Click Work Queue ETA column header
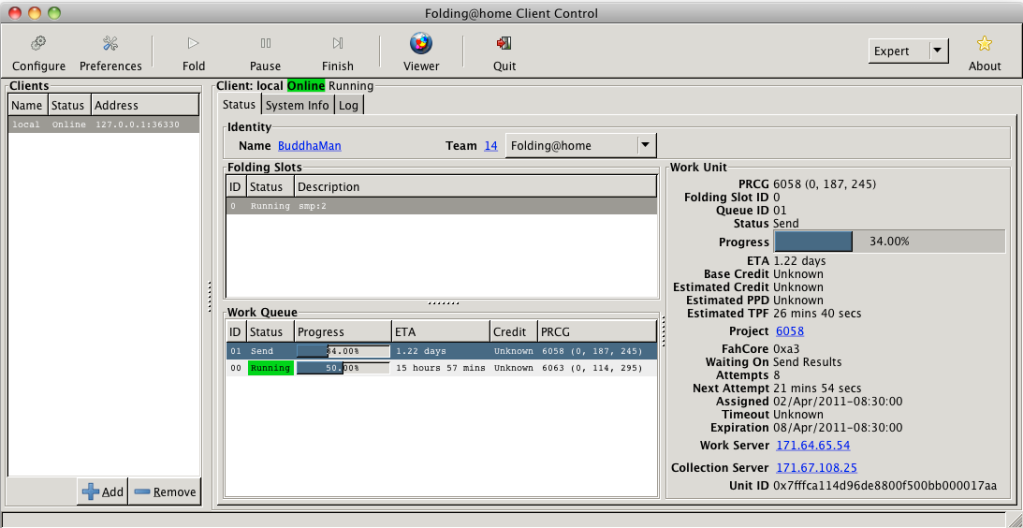Image resolution: width=1023 pixels, height=528 pixels. (440, 332)
